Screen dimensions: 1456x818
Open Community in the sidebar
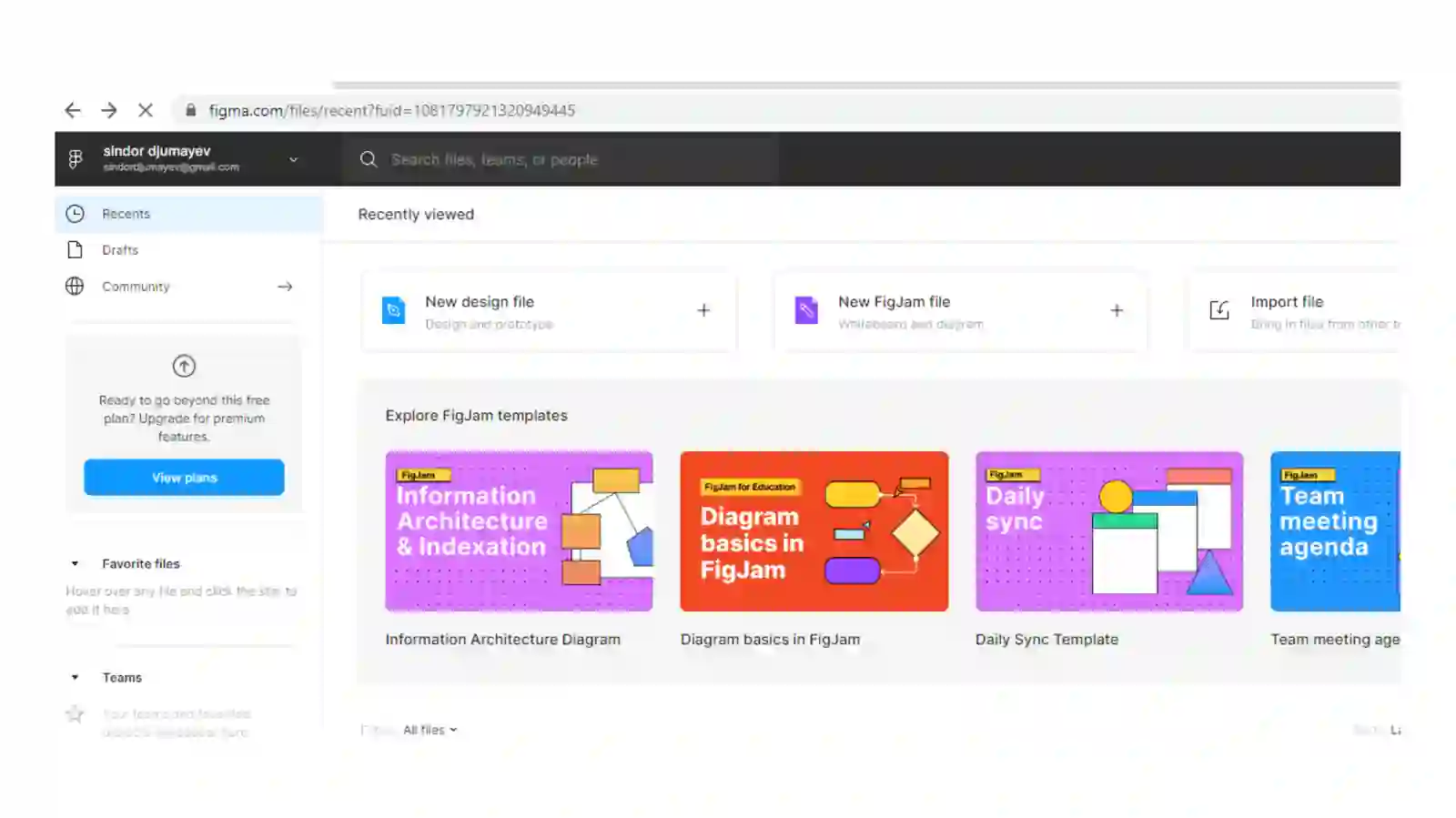coord(189,286)
